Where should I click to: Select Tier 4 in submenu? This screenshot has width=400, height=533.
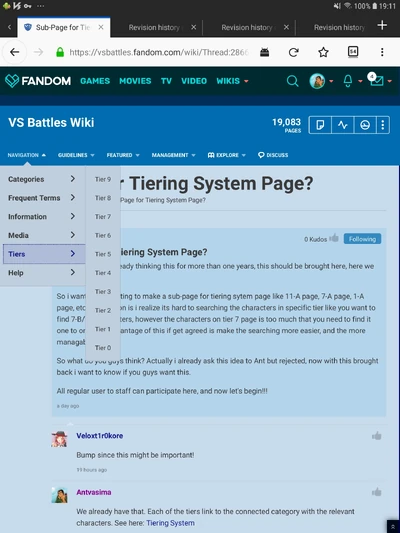tap(103, 273)
